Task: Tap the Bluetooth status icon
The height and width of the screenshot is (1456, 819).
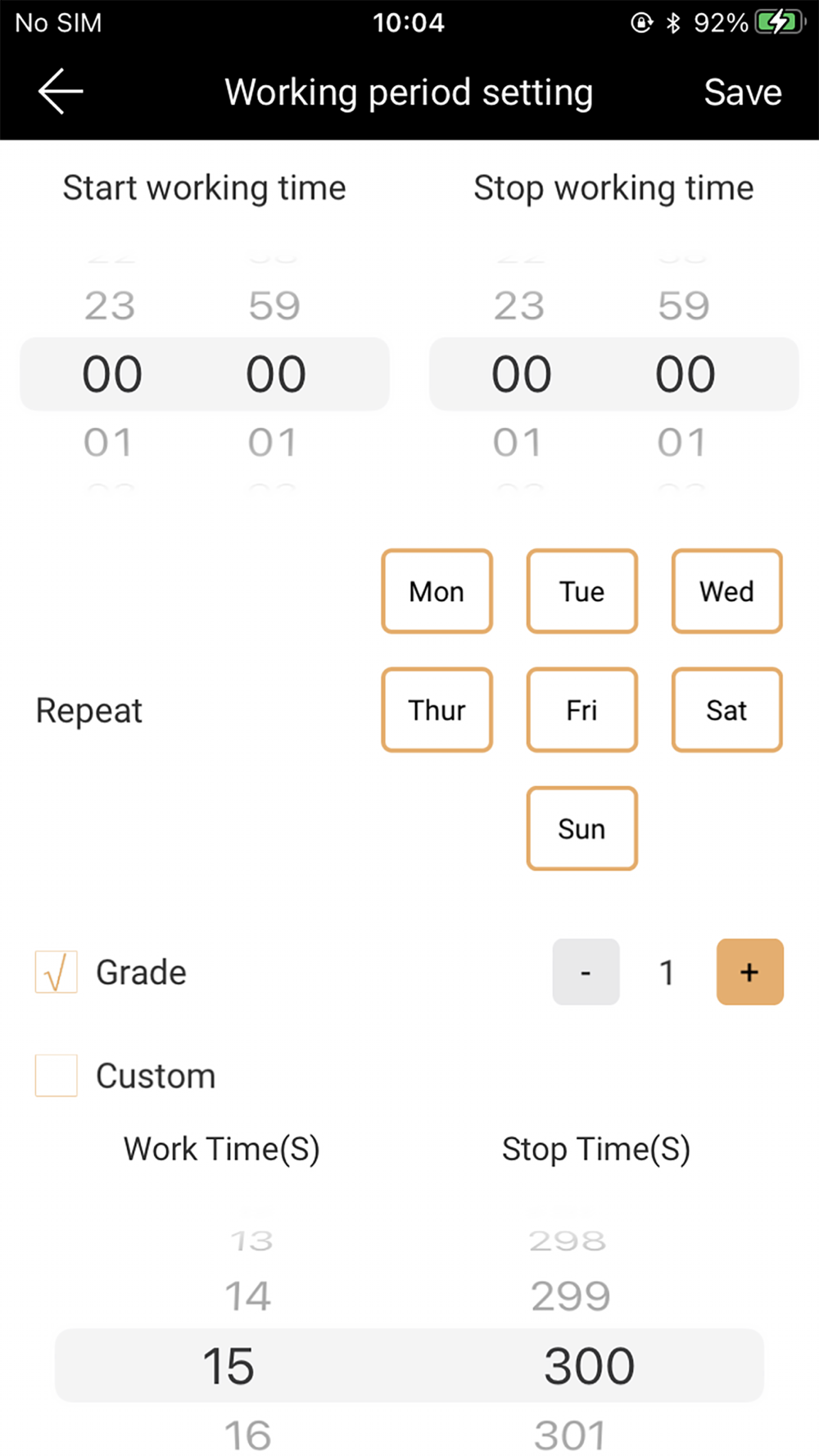Action: pos(673,23)
